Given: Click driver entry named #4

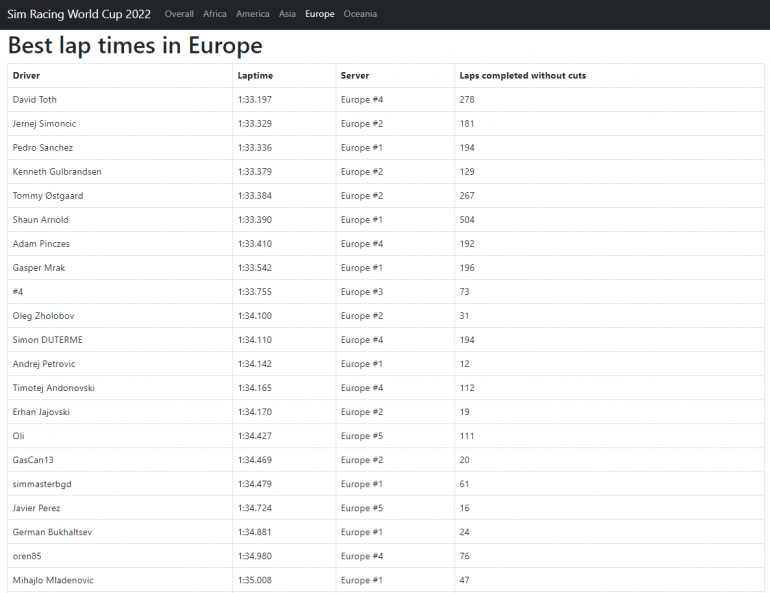Looking at the screenshot, I should pos(18,292).
